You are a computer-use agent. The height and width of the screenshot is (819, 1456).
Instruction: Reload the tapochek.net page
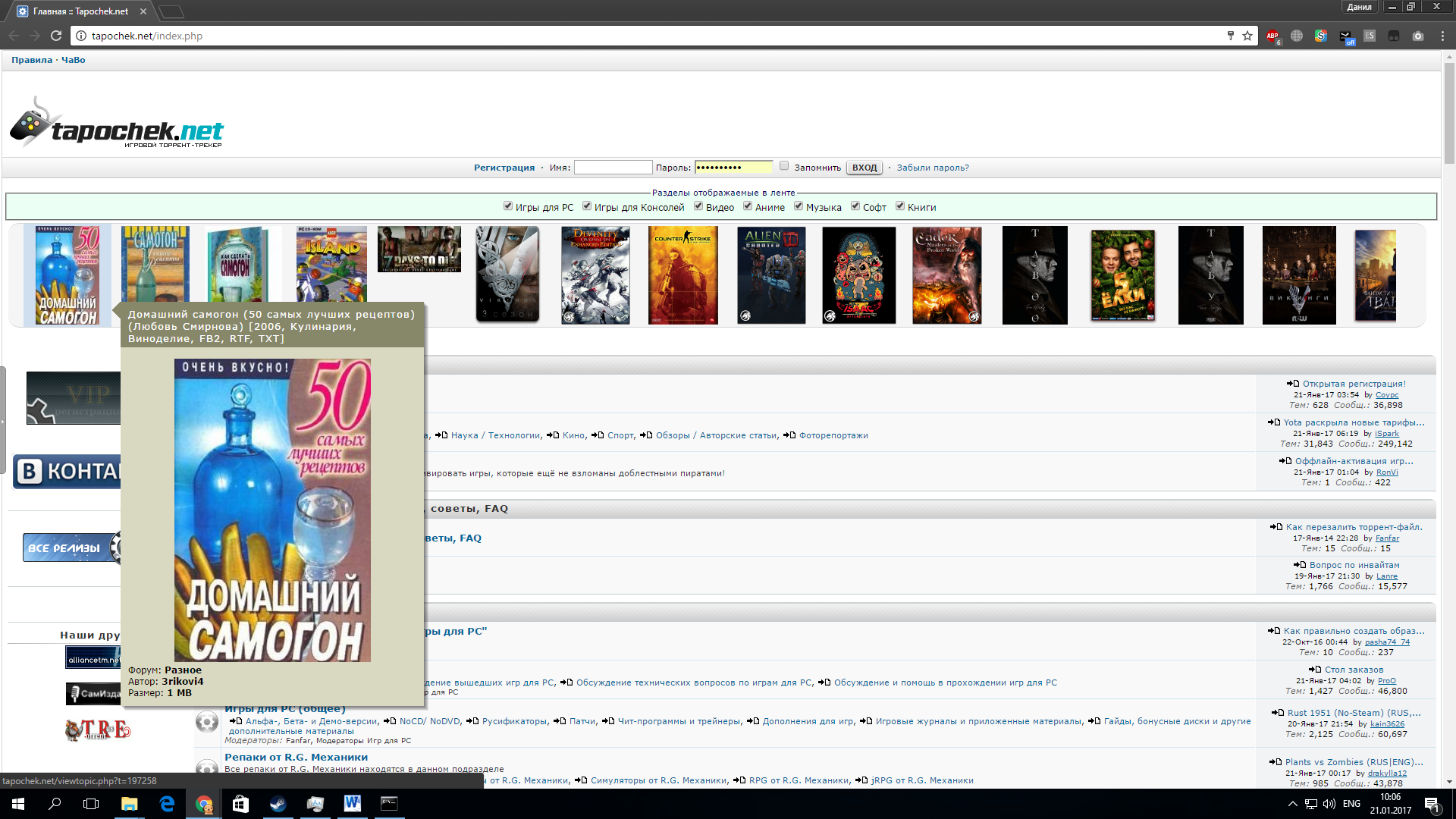coord(56,36)
